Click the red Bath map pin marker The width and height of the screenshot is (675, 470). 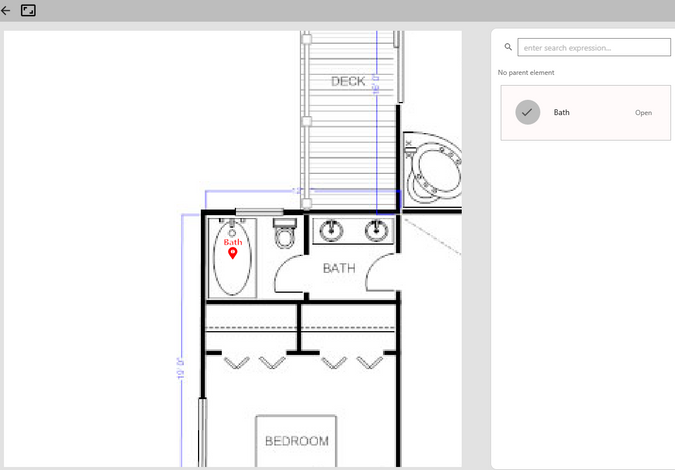232,254
